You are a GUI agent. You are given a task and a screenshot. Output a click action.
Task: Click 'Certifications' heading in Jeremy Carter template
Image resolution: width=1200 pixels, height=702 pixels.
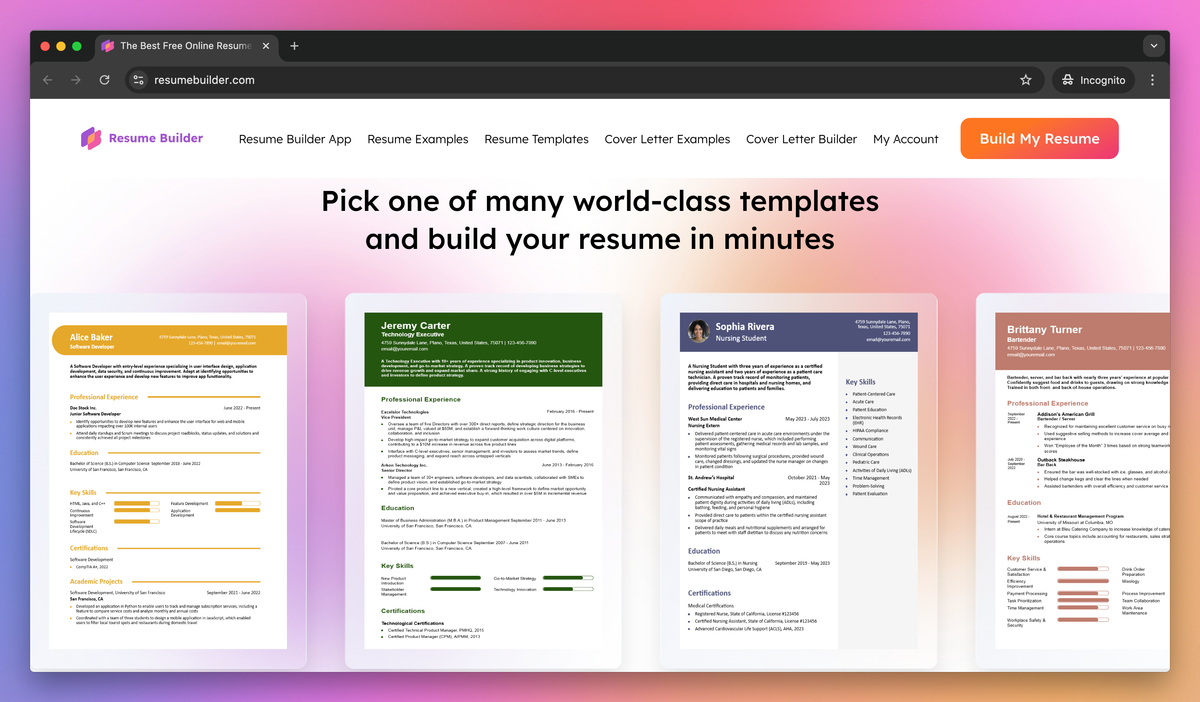pyautogui.click(x=403, y=610)
